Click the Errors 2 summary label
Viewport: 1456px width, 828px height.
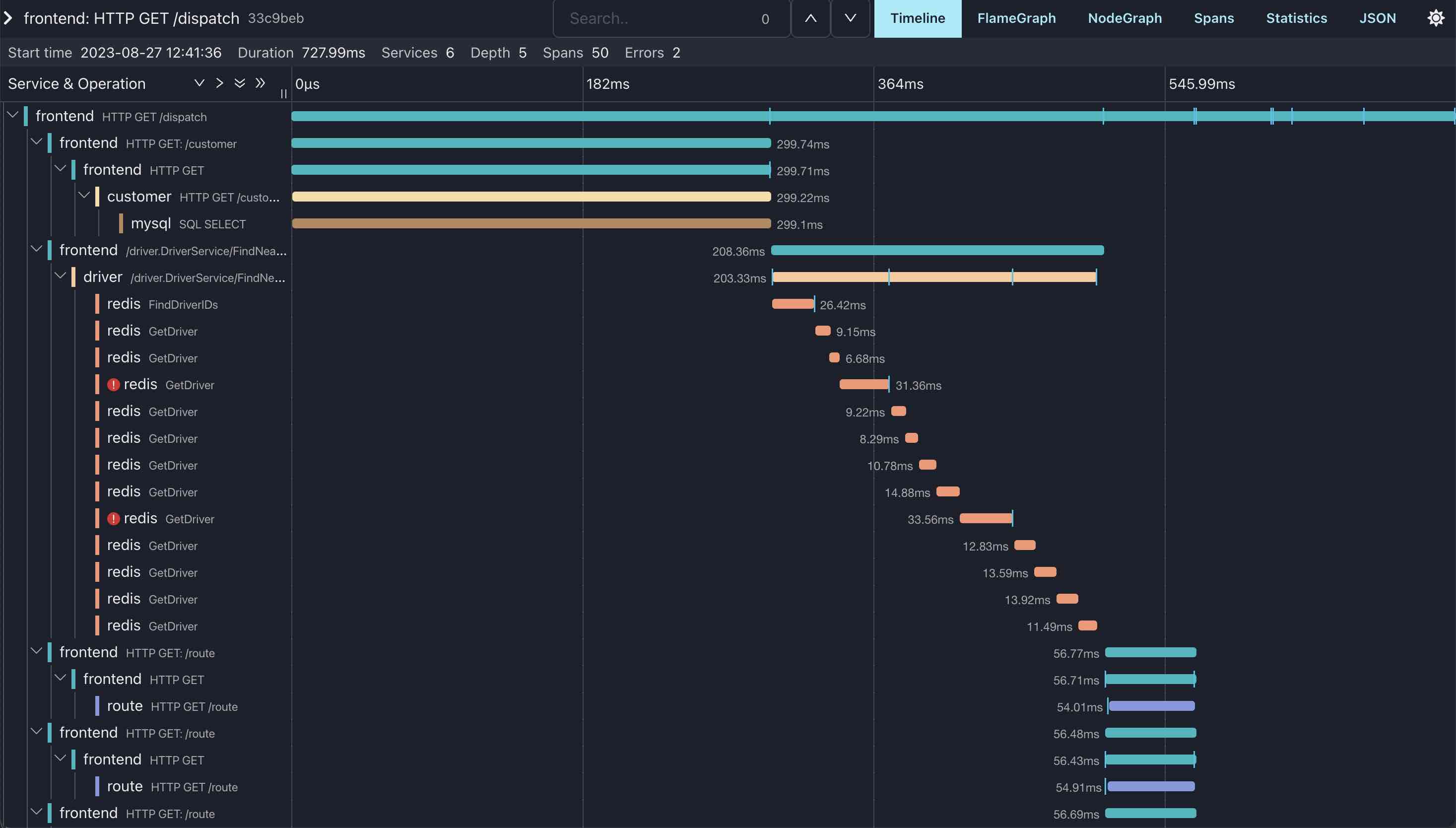653,52
